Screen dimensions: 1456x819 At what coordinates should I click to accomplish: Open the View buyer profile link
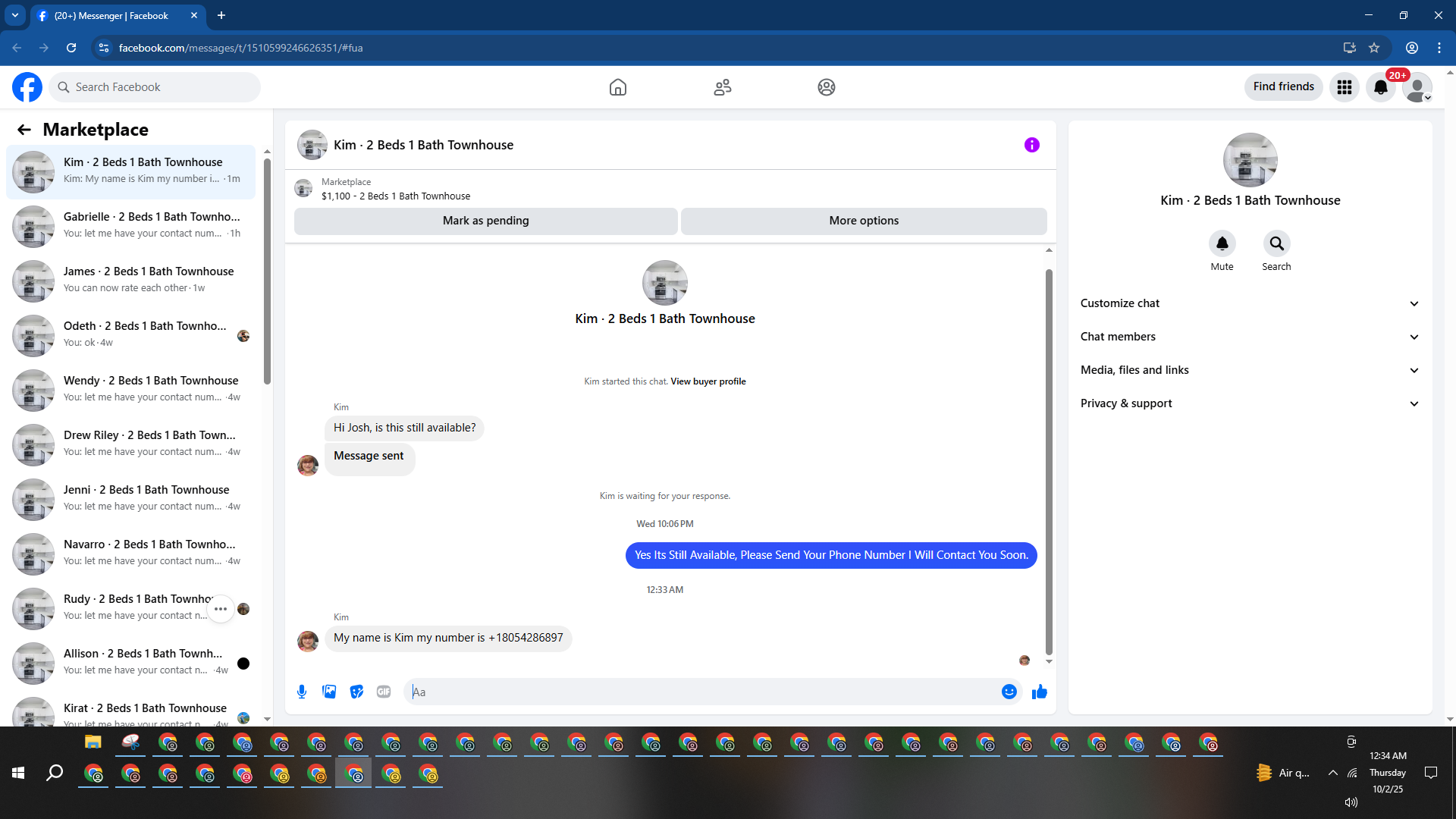(708, 381)
